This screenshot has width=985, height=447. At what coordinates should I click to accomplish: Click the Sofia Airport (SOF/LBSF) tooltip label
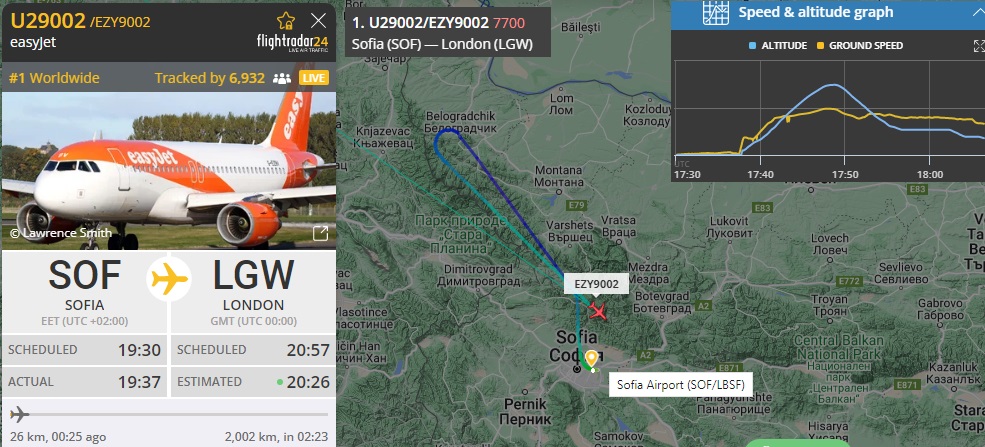680,385
